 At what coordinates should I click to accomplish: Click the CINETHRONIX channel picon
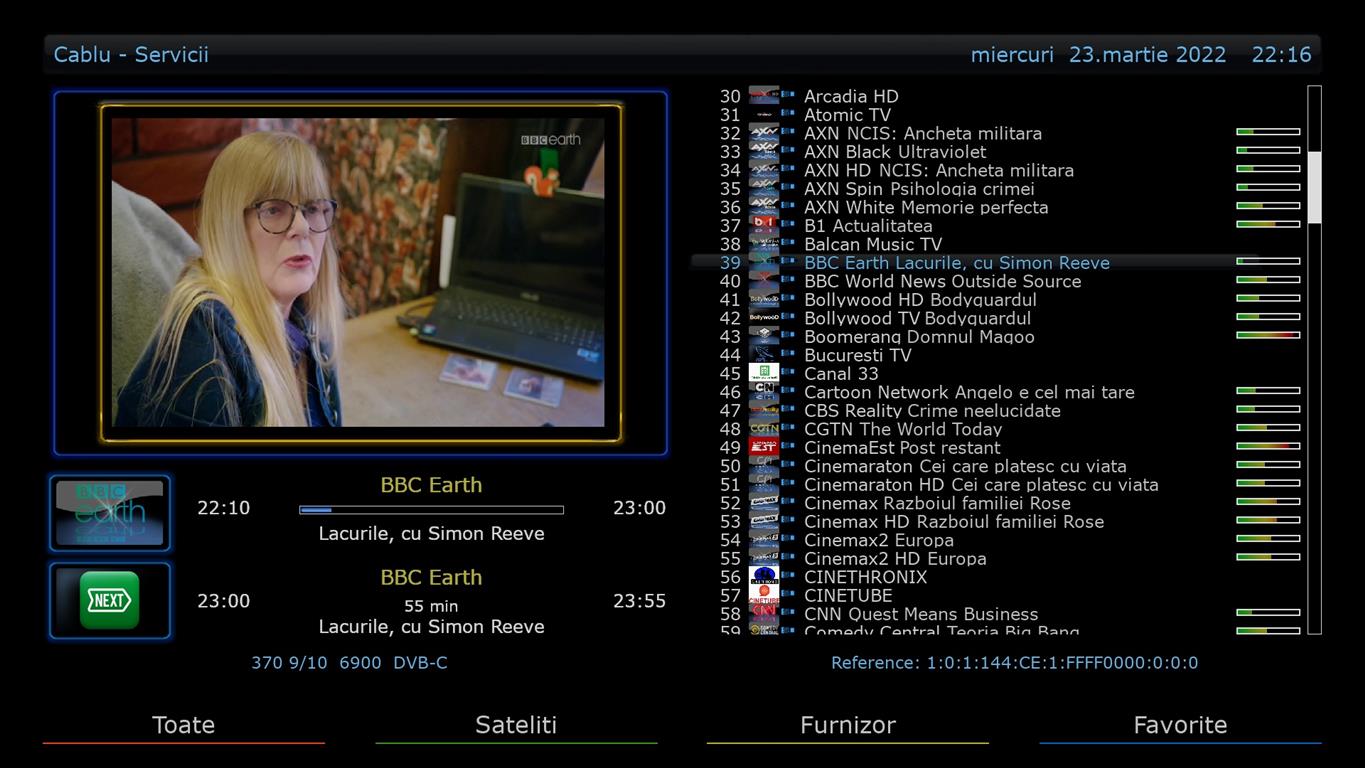(764, 577)
